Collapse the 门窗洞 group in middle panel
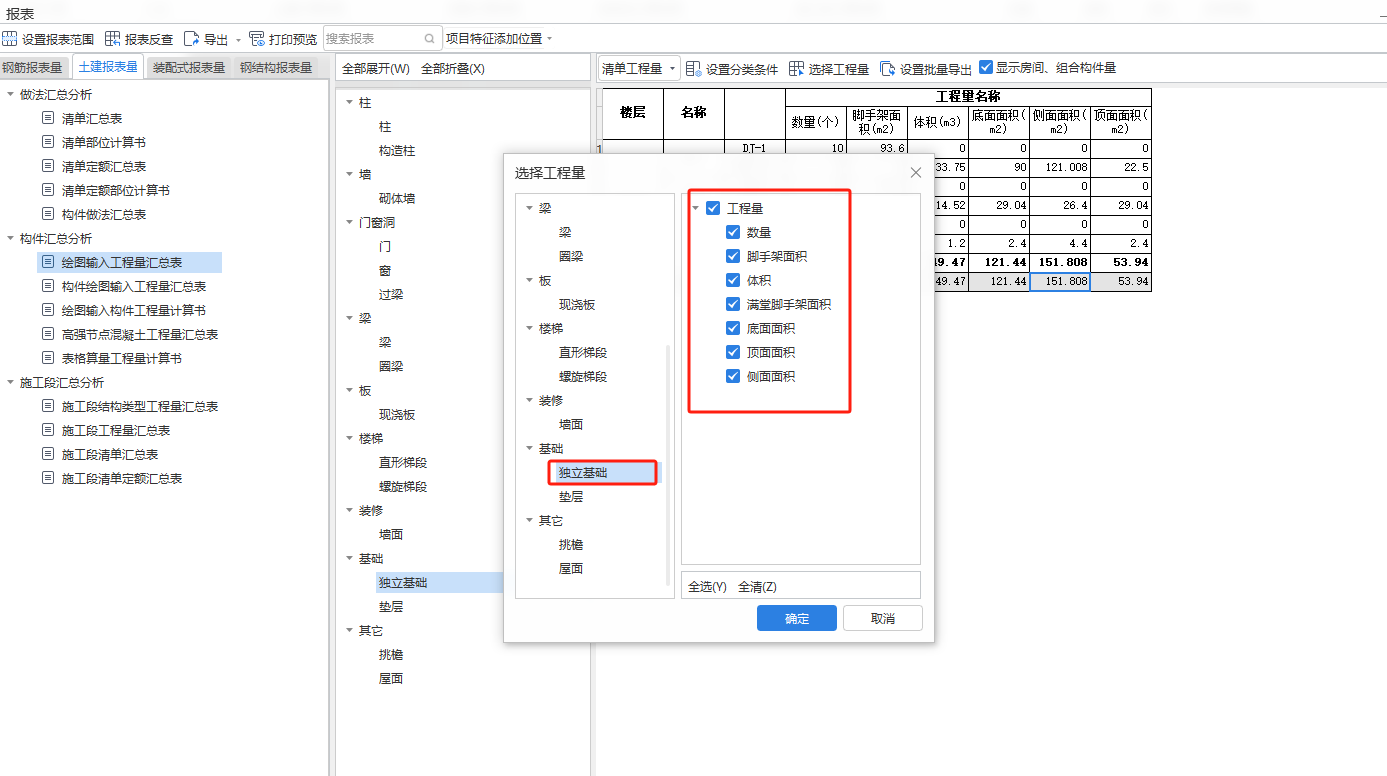The width and height of the screenshot is (1387, 776). [x=349, y=222]
